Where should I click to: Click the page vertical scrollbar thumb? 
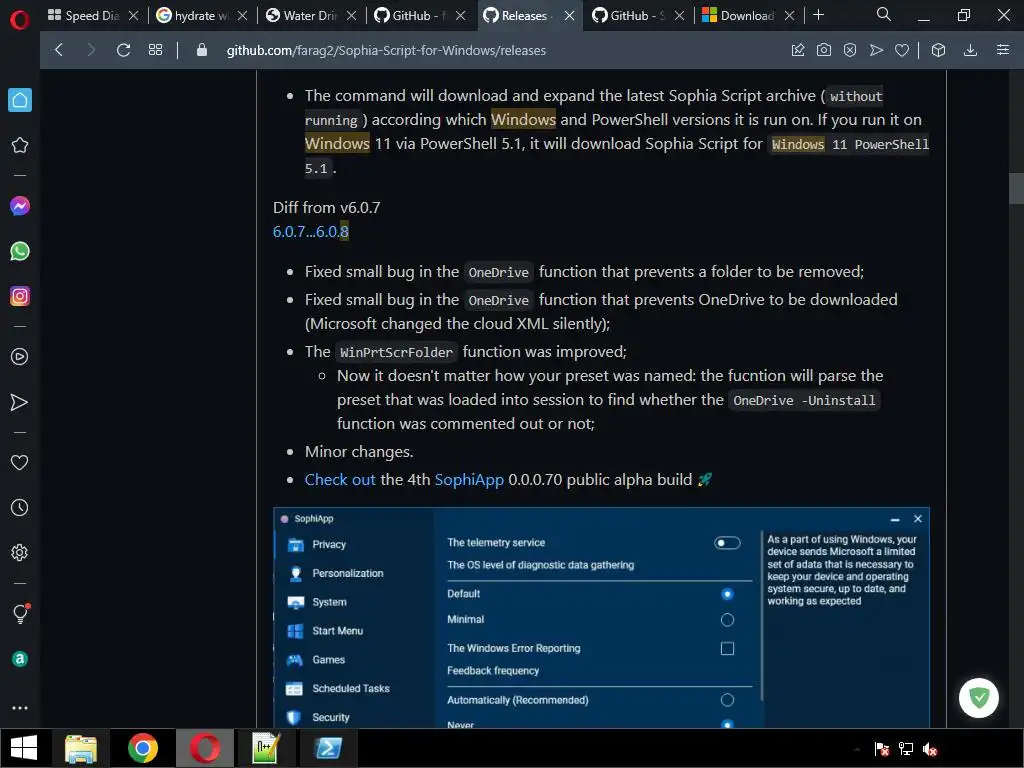point(1016,189)
